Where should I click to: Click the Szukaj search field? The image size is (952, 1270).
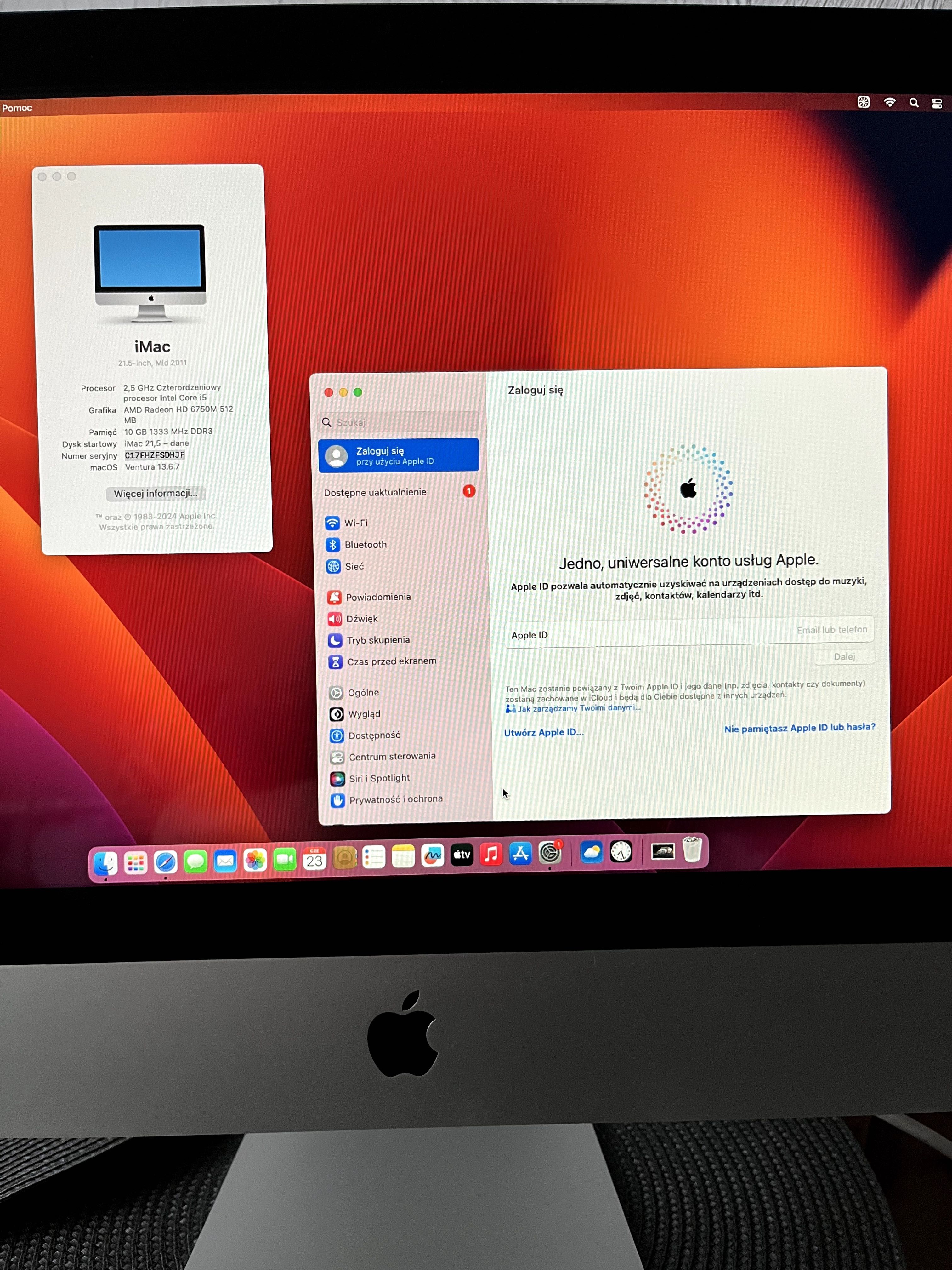(398, 422)
